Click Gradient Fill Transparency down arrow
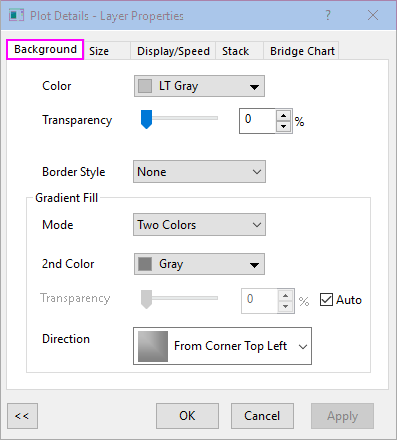The image size is (397, 440). pos(286,306)
